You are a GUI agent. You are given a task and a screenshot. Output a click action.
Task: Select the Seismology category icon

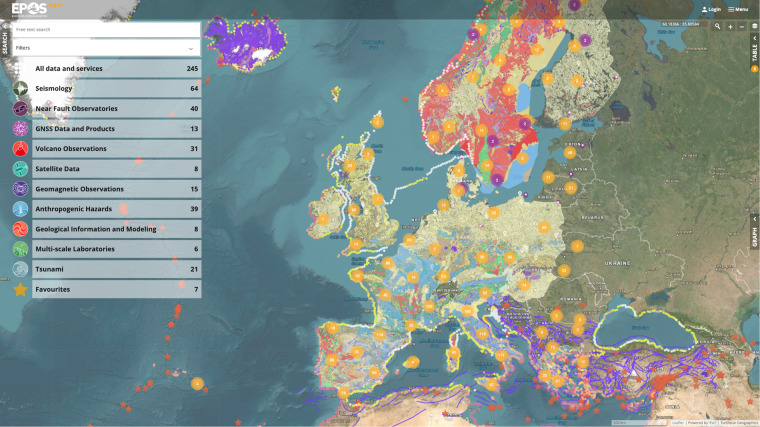tap(20, 89)
